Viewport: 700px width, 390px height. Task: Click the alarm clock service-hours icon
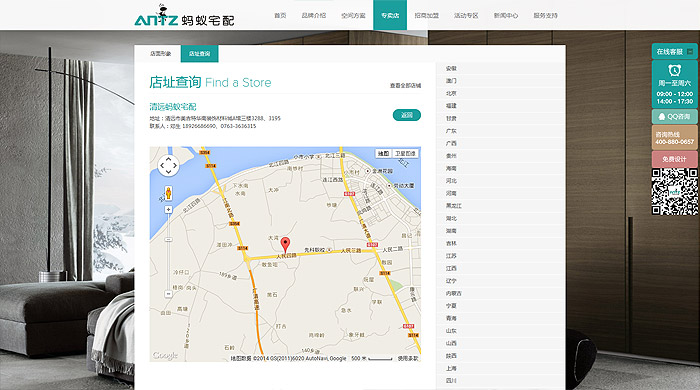tap(674, 70)
